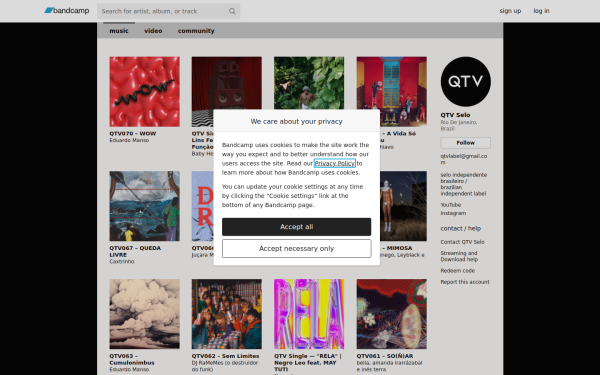Open the RELA single cover art

tap(309, 314)
